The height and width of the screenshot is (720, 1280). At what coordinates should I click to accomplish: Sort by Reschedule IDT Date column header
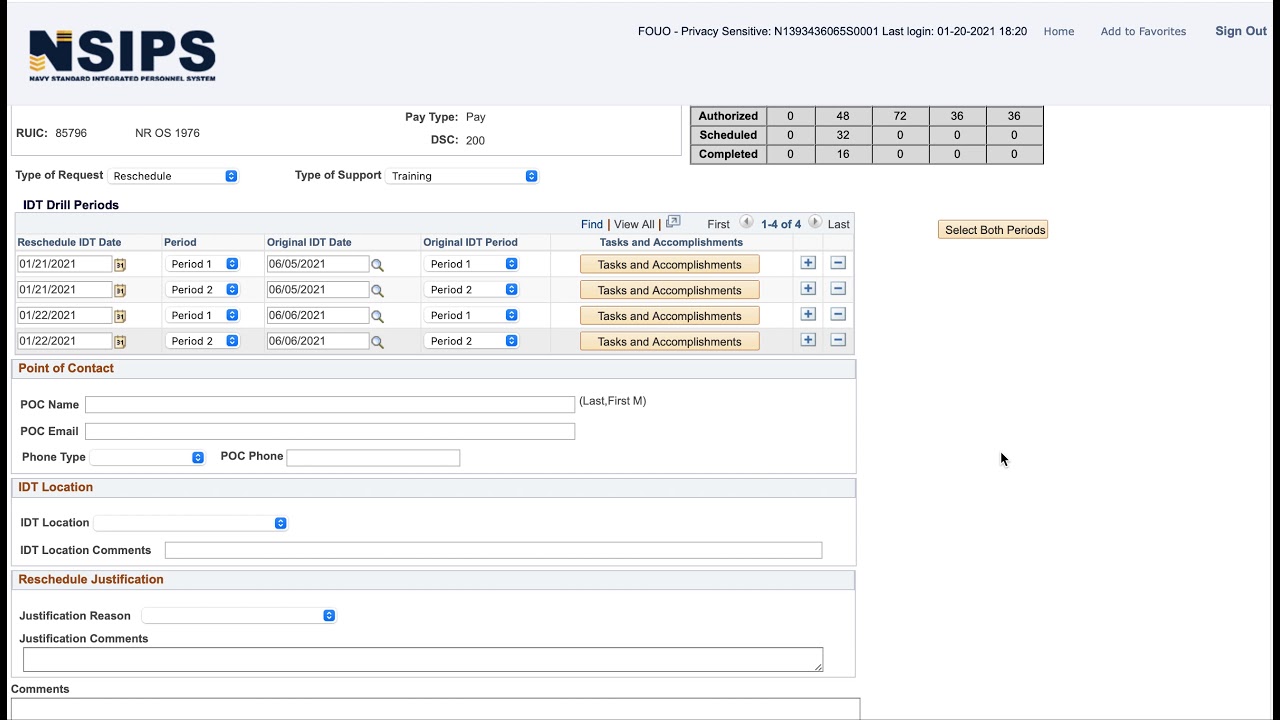(69, 242)
